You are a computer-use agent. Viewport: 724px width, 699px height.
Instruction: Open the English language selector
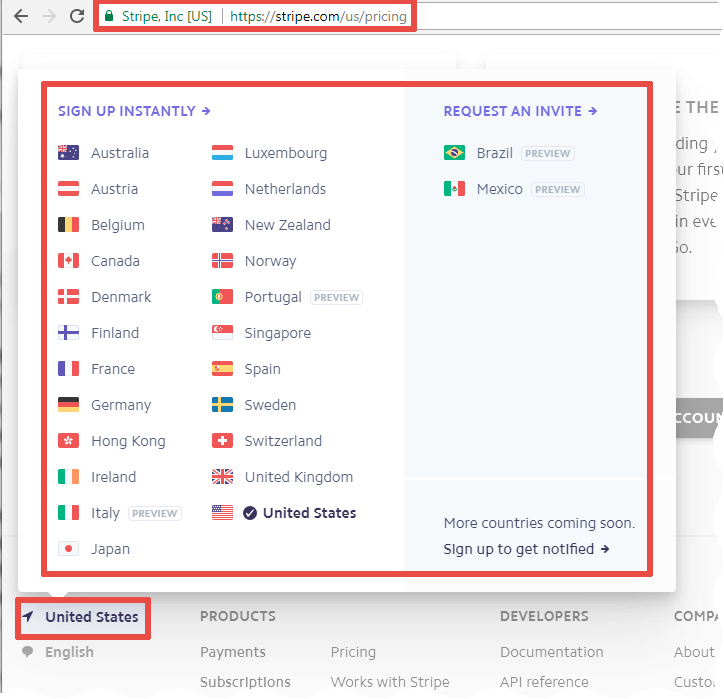click(58, 652)
